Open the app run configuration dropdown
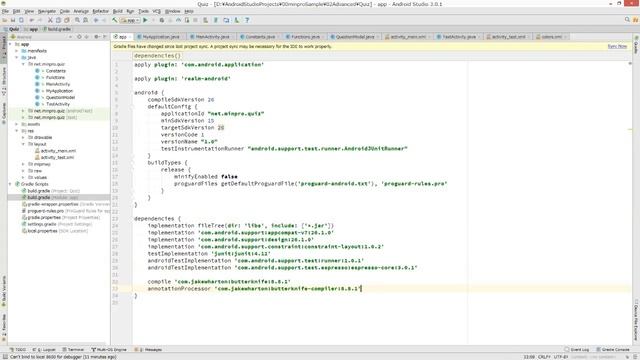 click(x=130, y=20)
